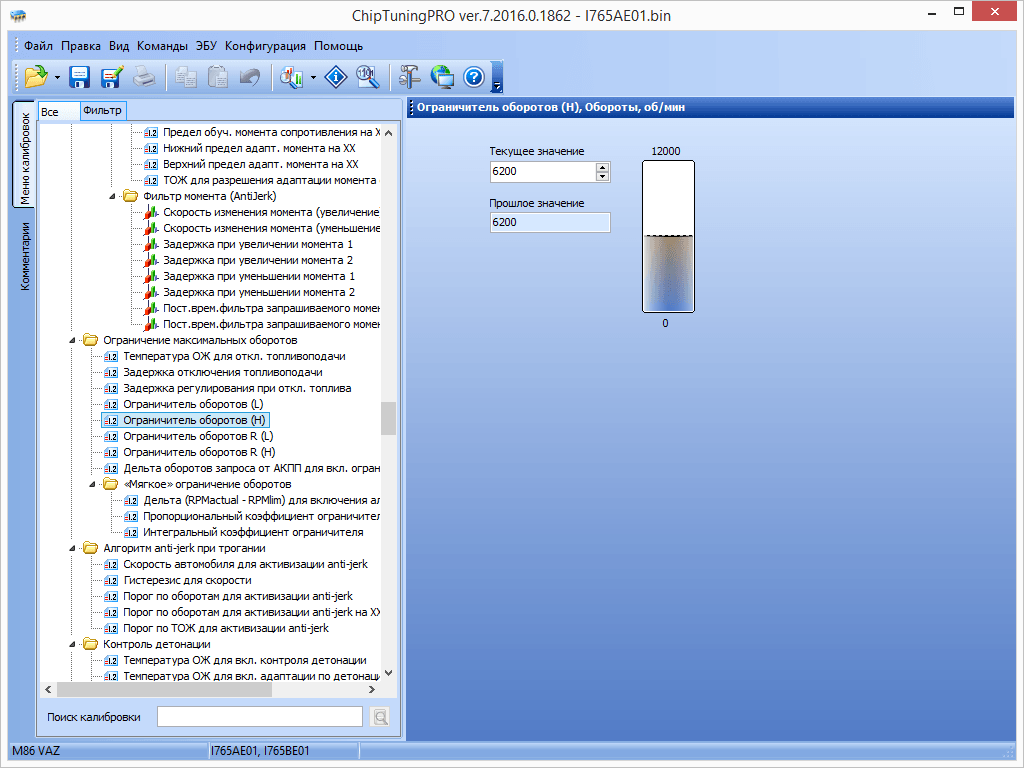Collapse the Ограничение максимальных оборотов folder
The width and height of the screenshot is (1024, 768).
[72, 341]
